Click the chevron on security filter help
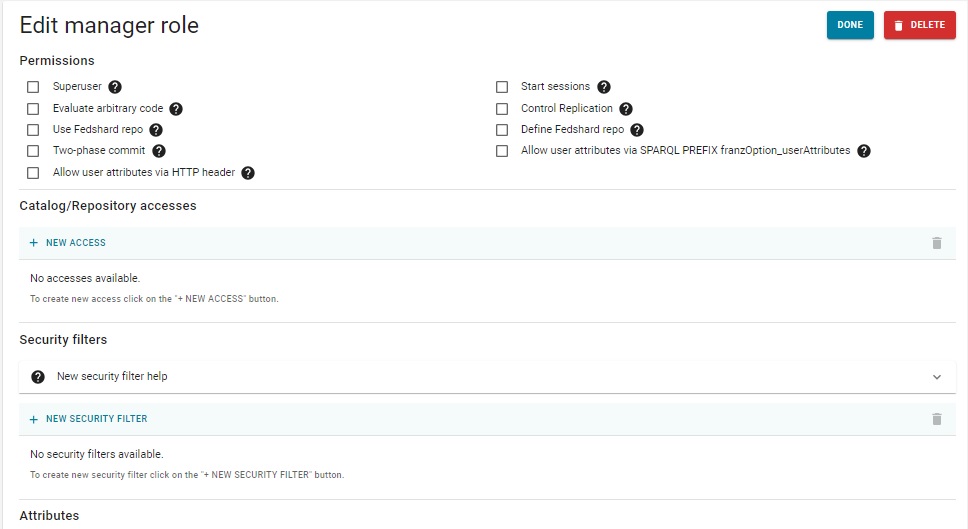 click(936, 377)
